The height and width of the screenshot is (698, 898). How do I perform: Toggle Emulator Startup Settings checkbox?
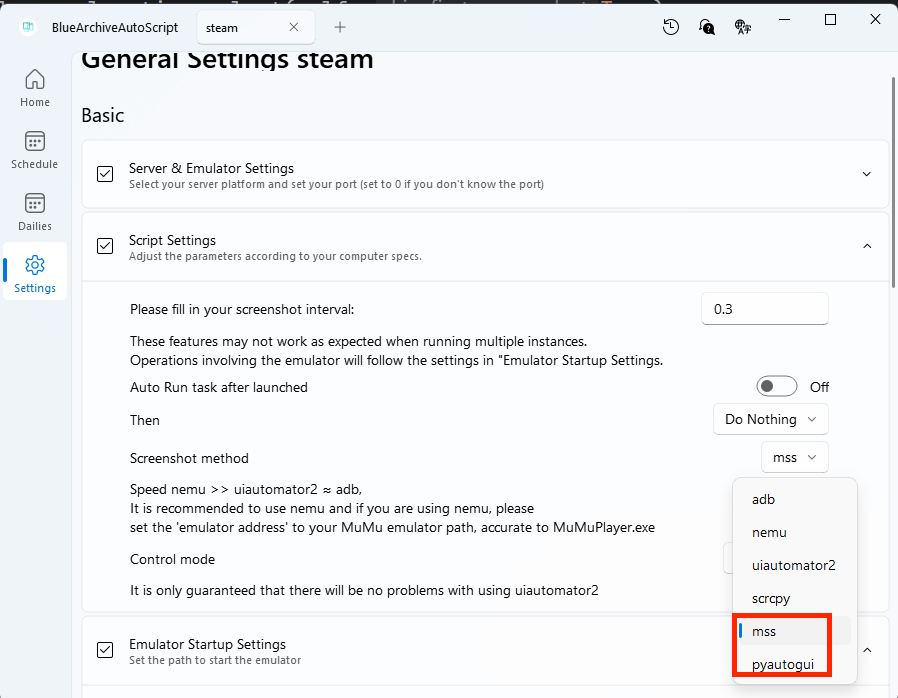pyautogui.click(x=105, y=650)
